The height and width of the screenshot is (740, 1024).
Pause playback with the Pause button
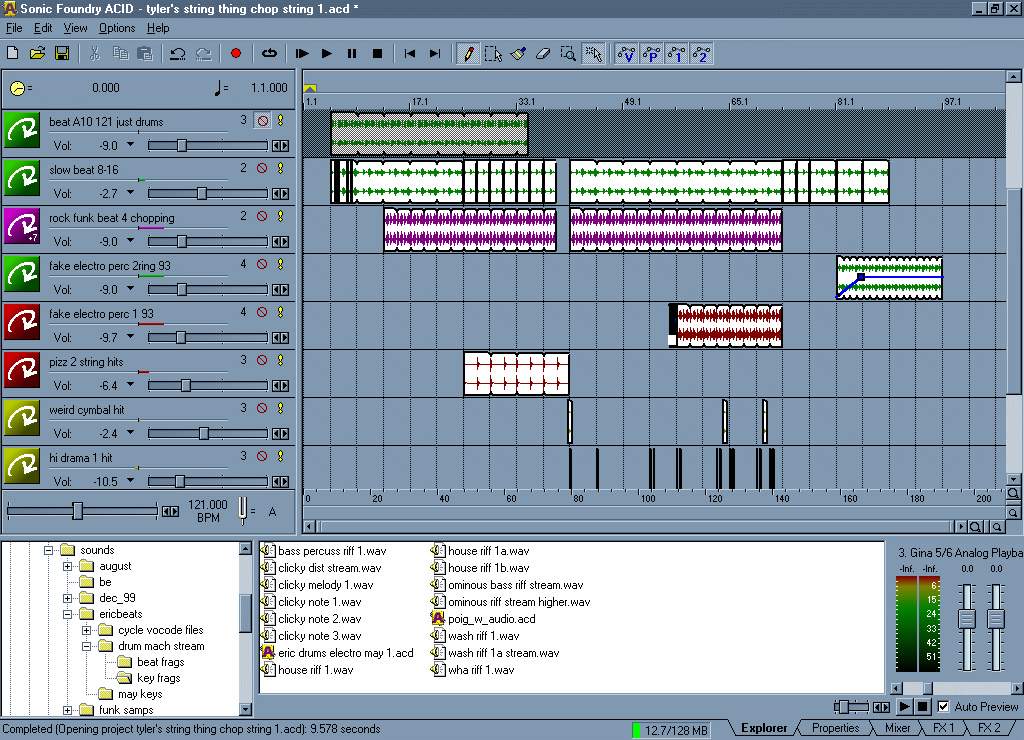tap(351, 54)
